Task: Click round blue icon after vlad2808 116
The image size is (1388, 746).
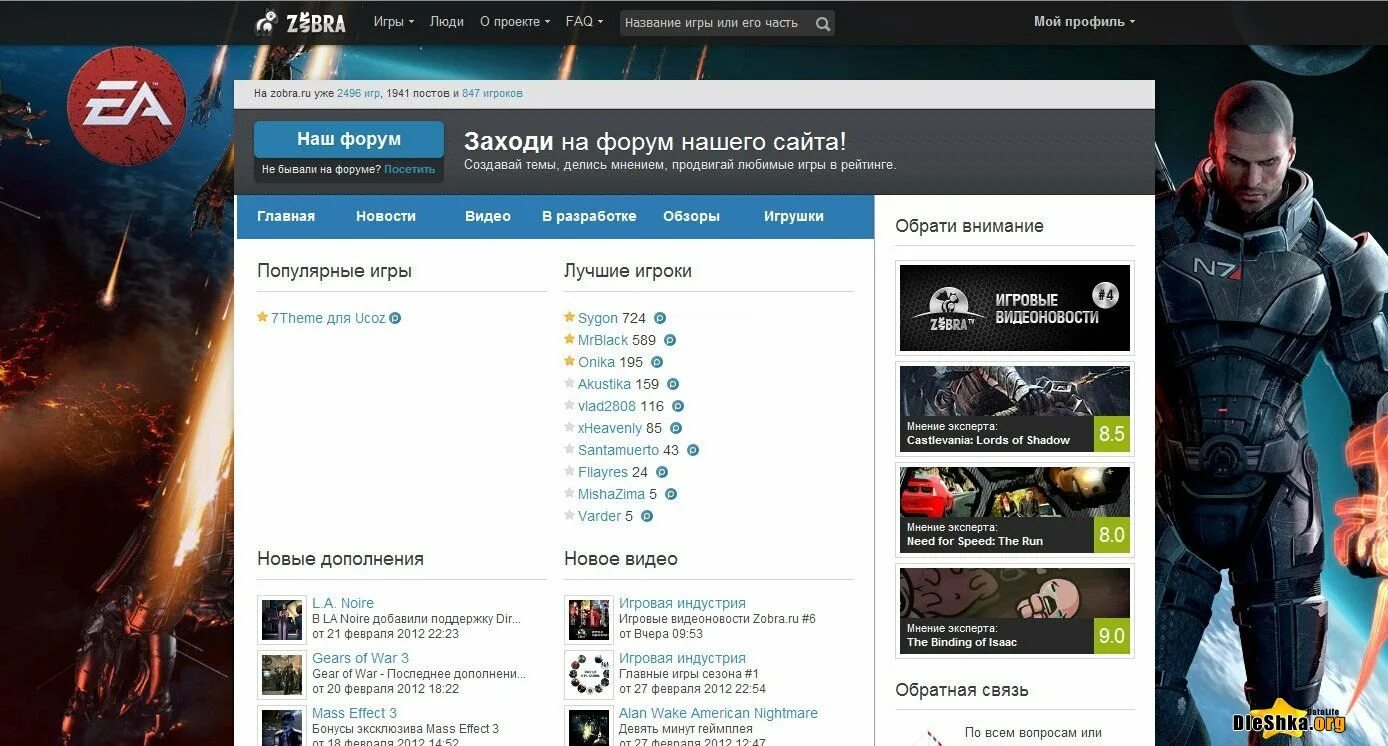Action: point(678,406)
